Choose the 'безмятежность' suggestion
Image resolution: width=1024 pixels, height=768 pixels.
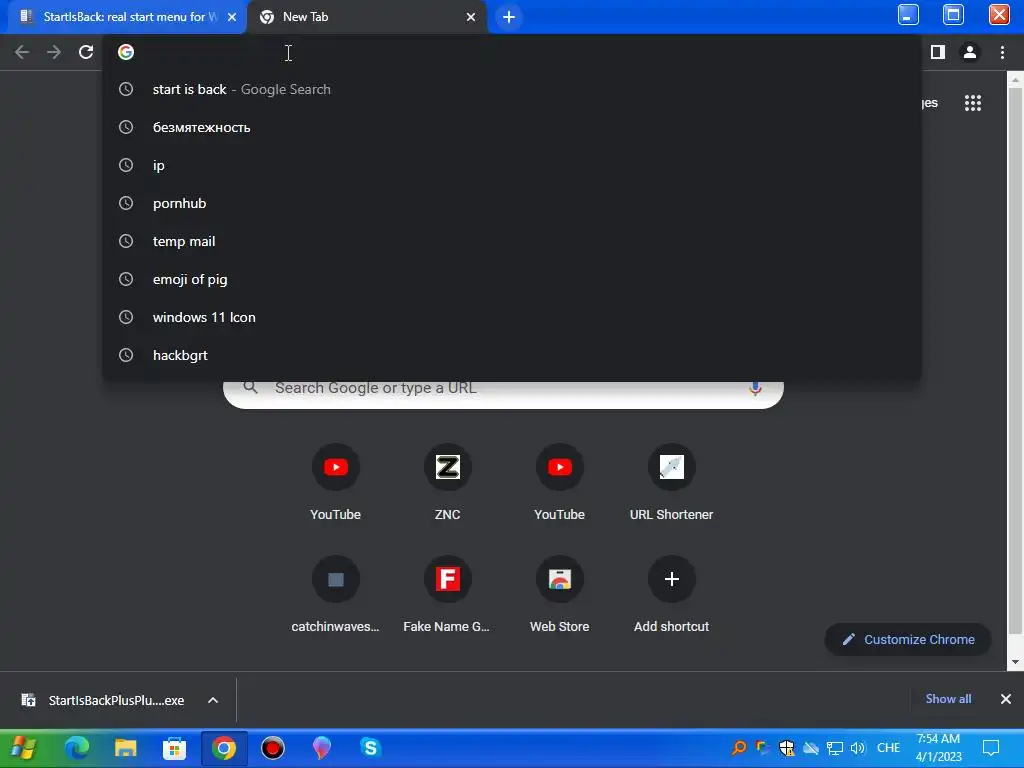(x=511, y=127)
